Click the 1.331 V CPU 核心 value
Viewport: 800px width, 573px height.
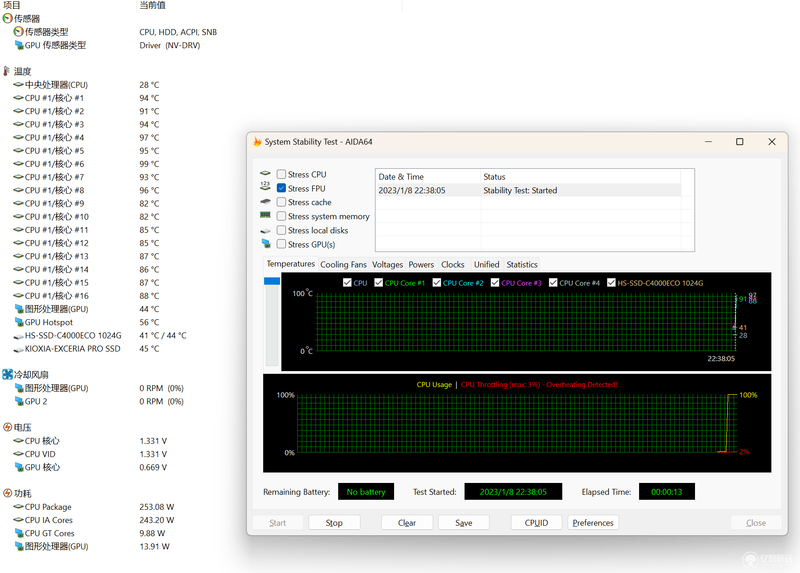point(153,440)
